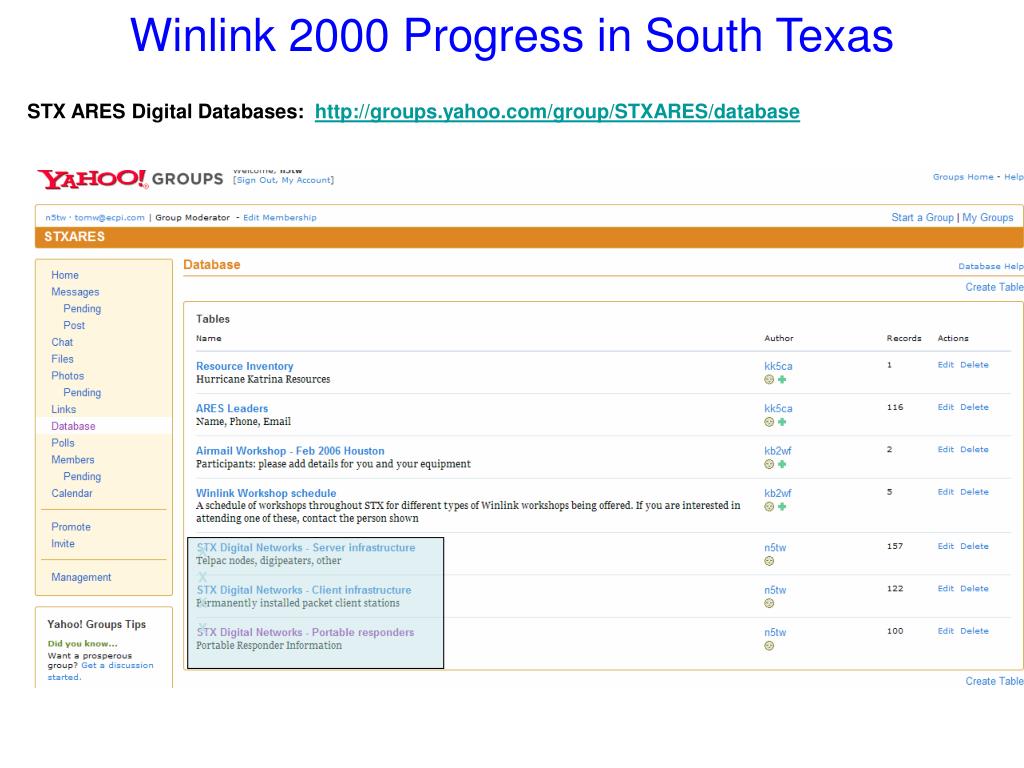The width and height of the screenshot is (1024, 768).
Task: Open the Resource Inventory table
Action: (x=244, y=366)
